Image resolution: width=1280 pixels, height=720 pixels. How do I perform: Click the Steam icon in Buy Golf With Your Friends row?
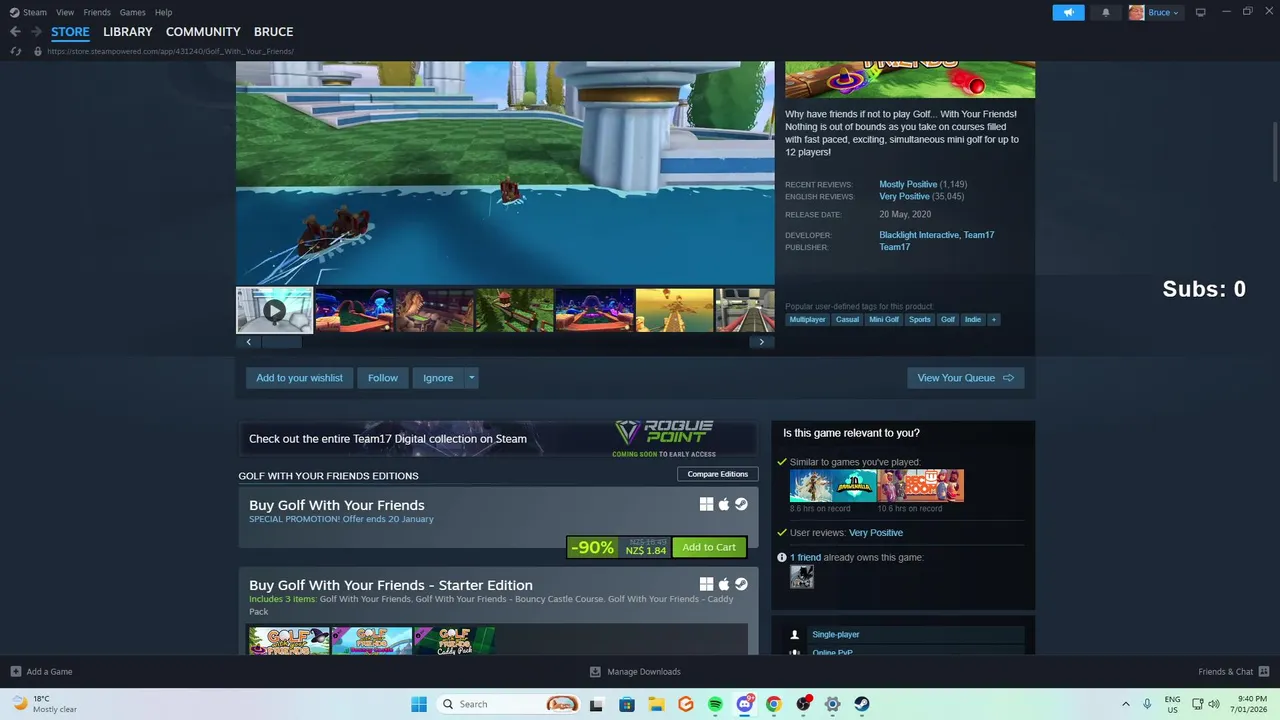[x=741, y=504]
